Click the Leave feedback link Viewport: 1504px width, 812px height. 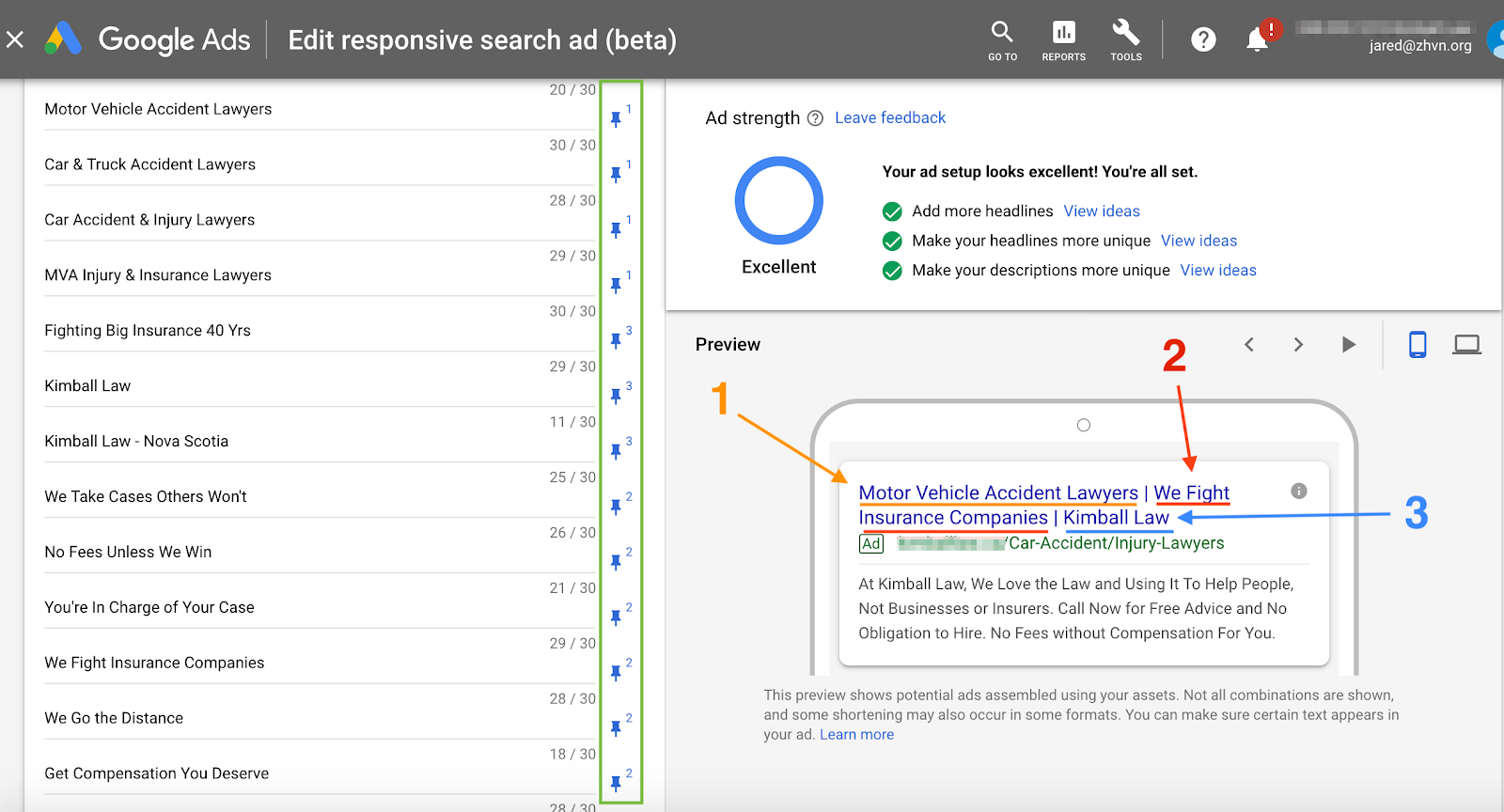[x=890, y=117]
